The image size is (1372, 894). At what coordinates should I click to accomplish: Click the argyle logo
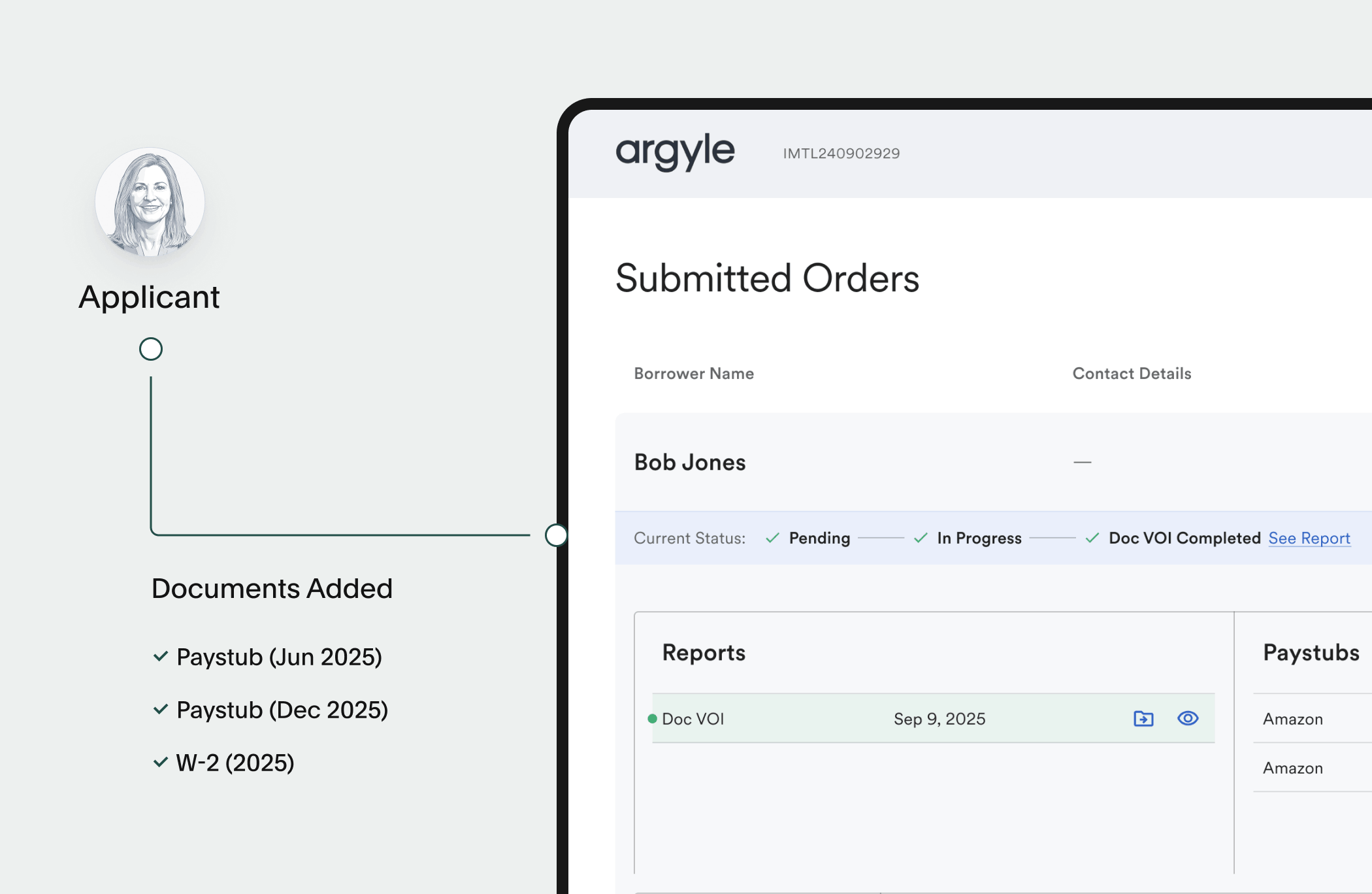675,152
